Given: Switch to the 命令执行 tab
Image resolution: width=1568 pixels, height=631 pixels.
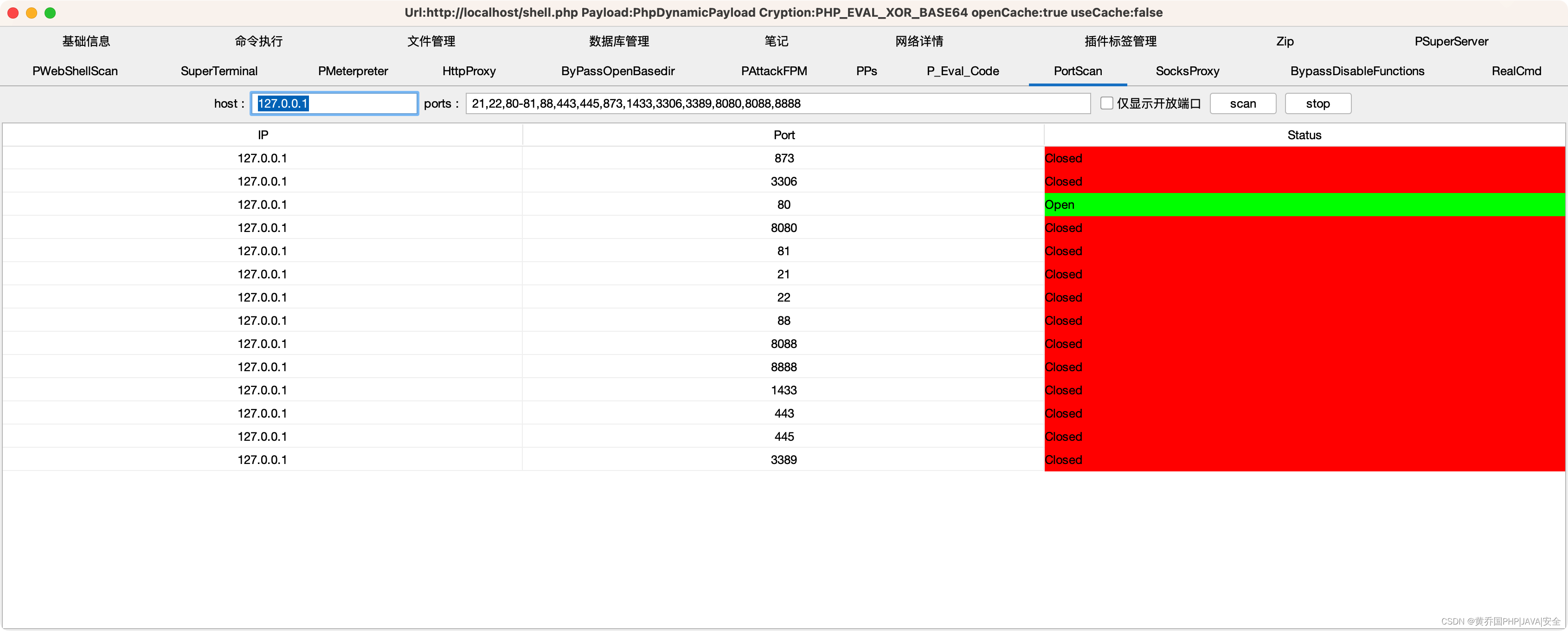Looking at the screenshot, I should (x=259, y=41).
